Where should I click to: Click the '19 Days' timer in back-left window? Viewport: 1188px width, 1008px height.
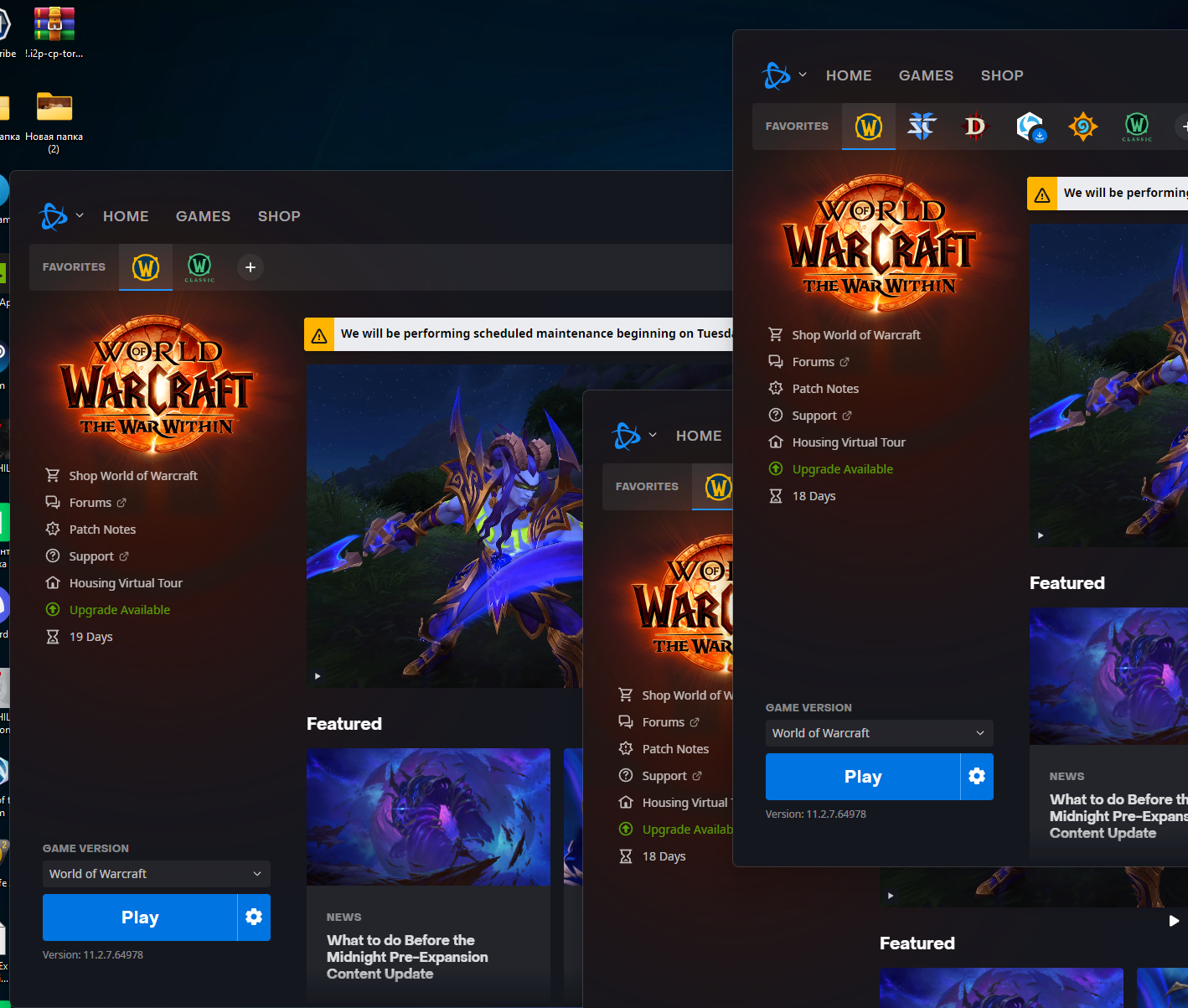click(x=79, y=637)
